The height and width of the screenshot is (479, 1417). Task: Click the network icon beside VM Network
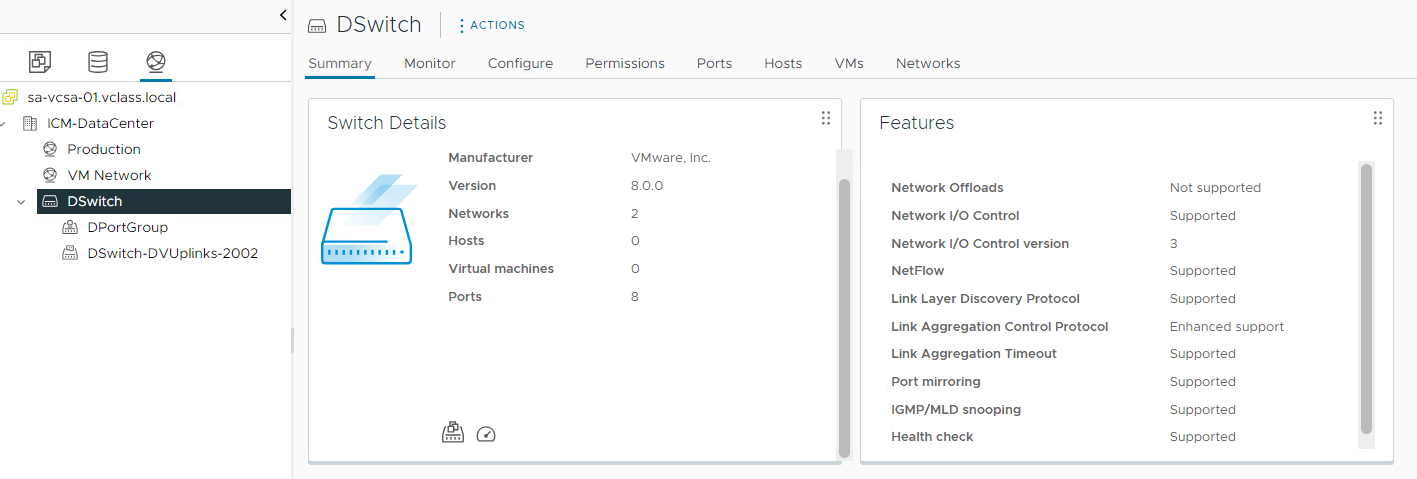click(x=50, y=175)
